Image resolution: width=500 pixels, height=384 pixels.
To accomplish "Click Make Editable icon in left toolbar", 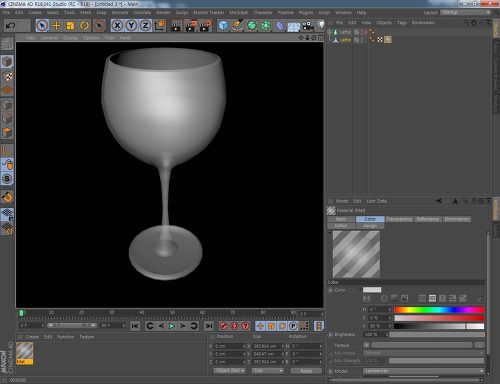I will pyautogui.click(x=7, y=44).
